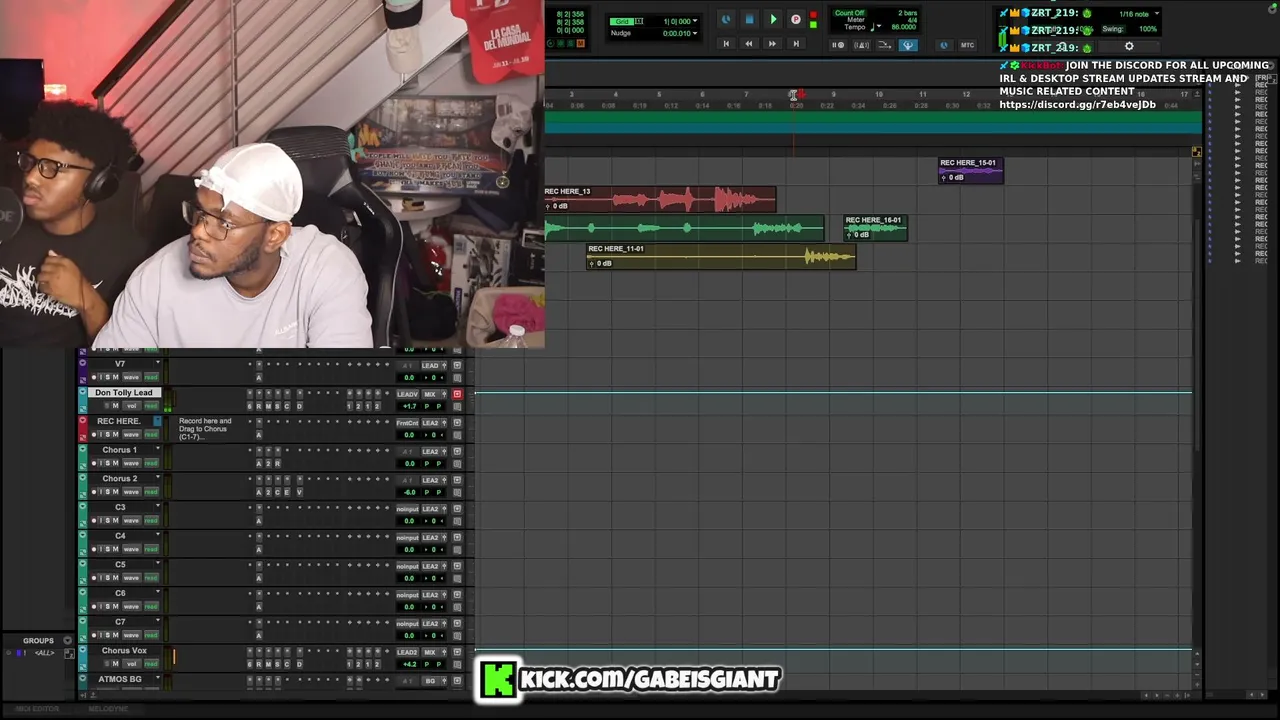Click the Swing percentage value
1280x720 pixels.
pyautogui.click(x=1148, y=29)
